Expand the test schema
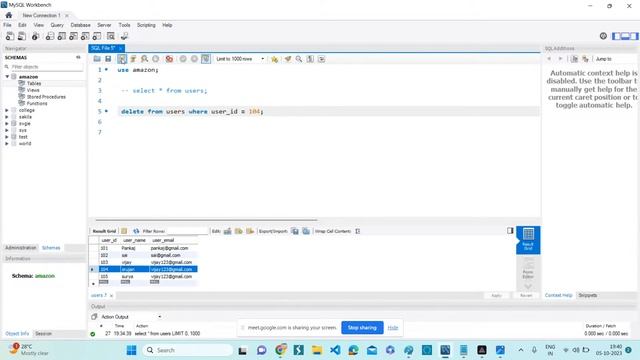The height and width of the screenshot is (360, 640). click(x=7, y=137)
